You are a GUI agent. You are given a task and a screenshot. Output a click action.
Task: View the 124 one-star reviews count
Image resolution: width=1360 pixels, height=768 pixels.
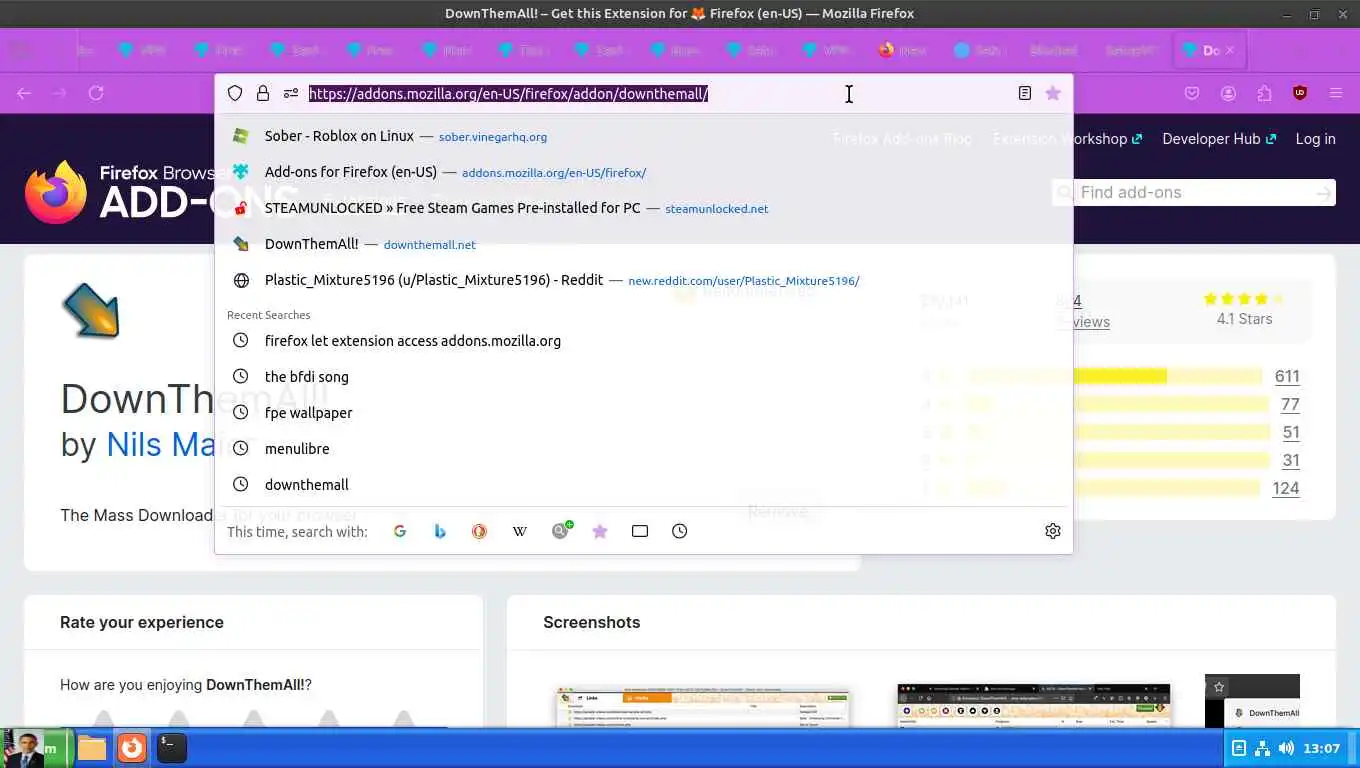tap(1286, 489)
